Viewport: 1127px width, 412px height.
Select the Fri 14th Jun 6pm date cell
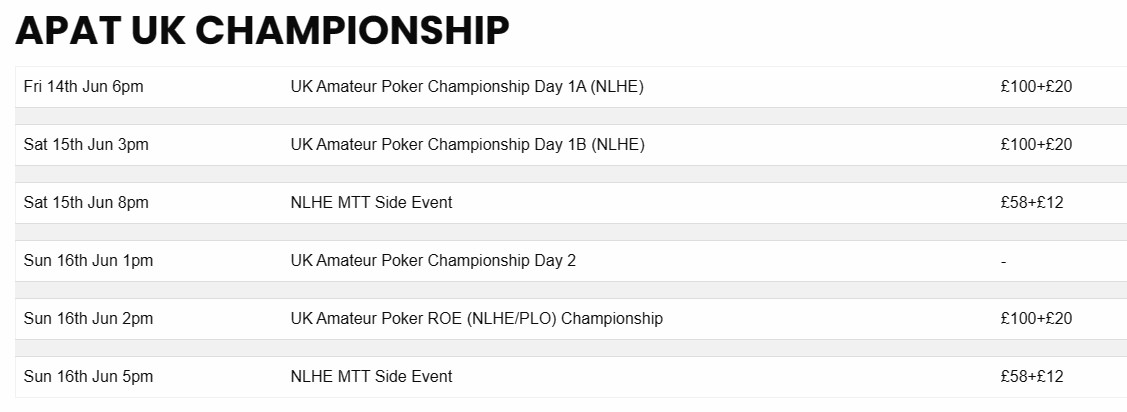[84, 87]
